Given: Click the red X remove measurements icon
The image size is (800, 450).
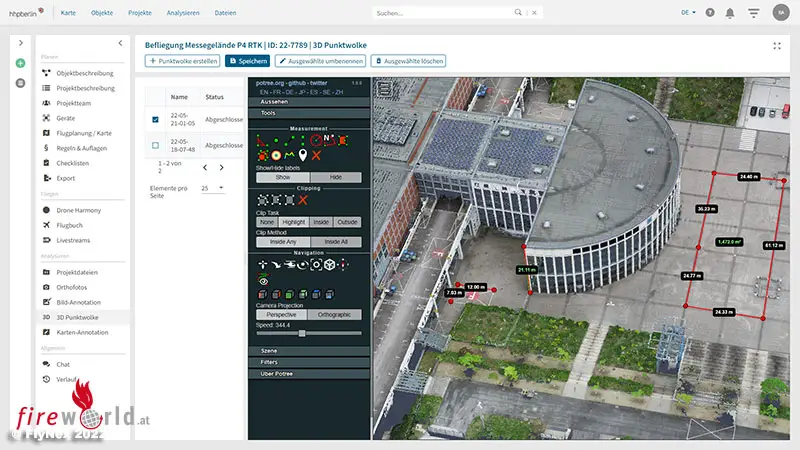Looking at the screenshot, I should coord(316,157).
